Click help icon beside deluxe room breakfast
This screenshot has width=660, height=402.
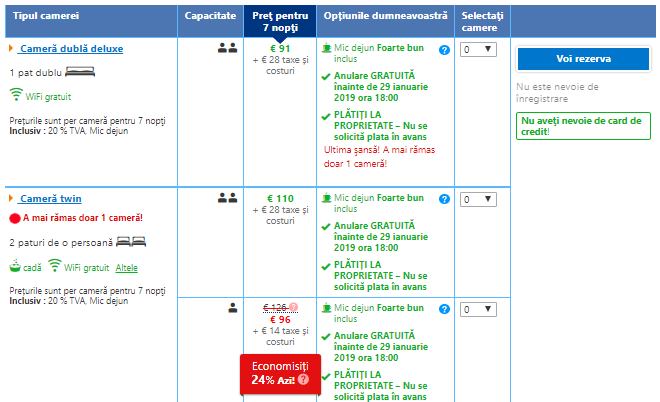(444, 48)
